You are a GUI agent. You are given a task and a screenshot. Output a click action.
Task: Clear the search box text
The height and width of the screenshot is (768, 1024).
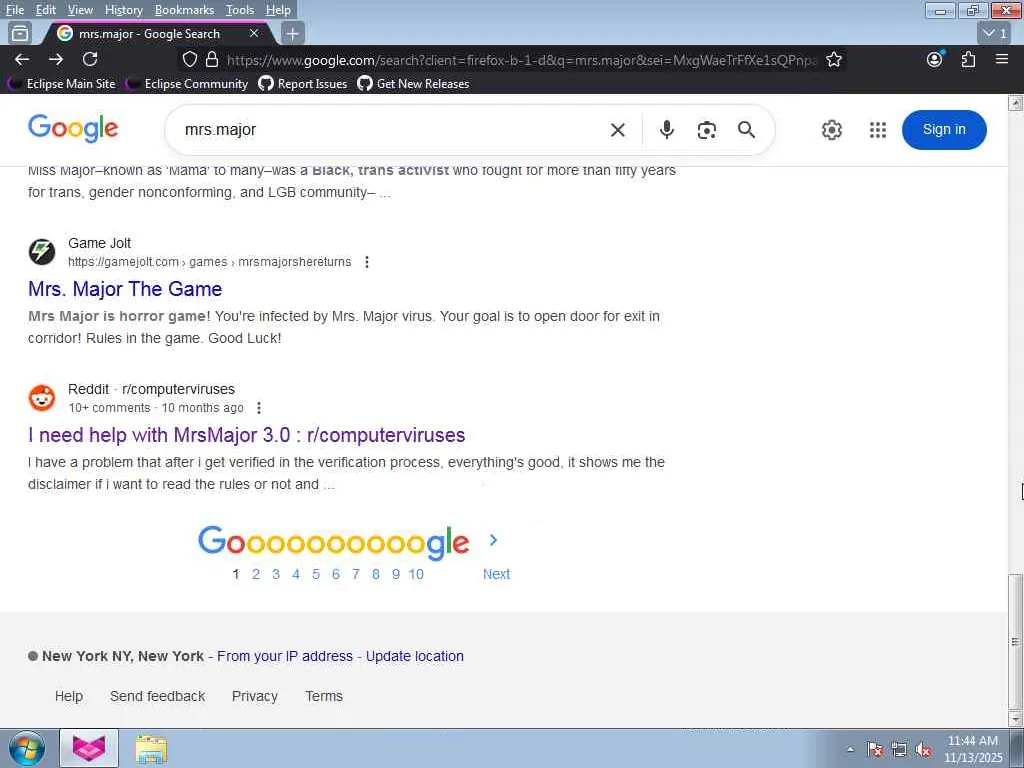point(618,130)
